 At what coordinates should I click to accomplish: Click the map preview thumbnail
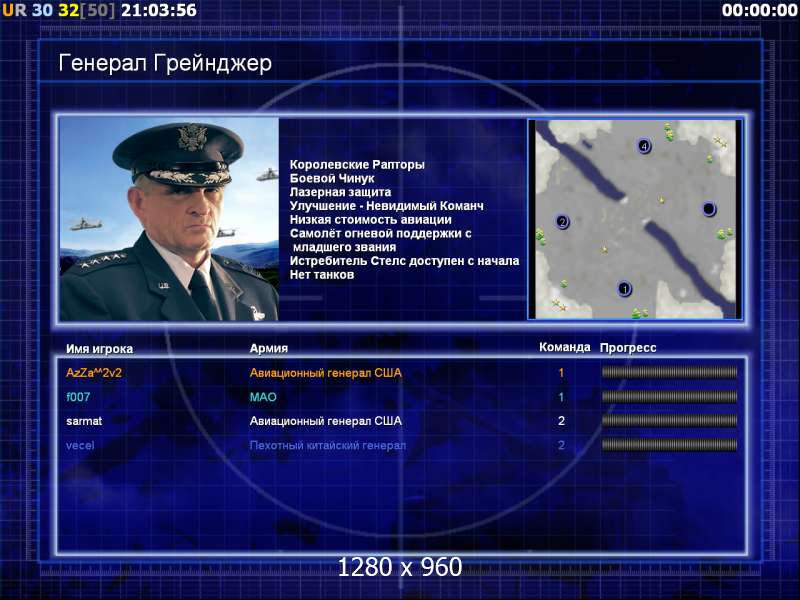[x=635, y=219]
